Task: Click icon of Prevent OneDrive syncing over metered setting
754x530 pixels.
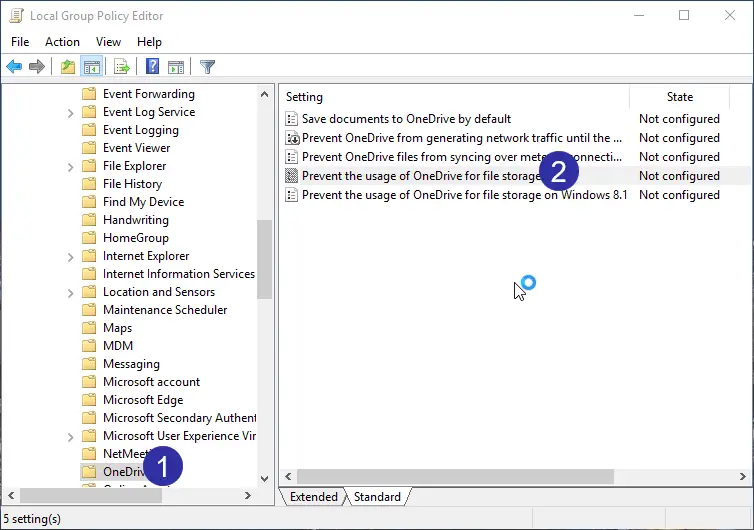Action: (291, 157)
